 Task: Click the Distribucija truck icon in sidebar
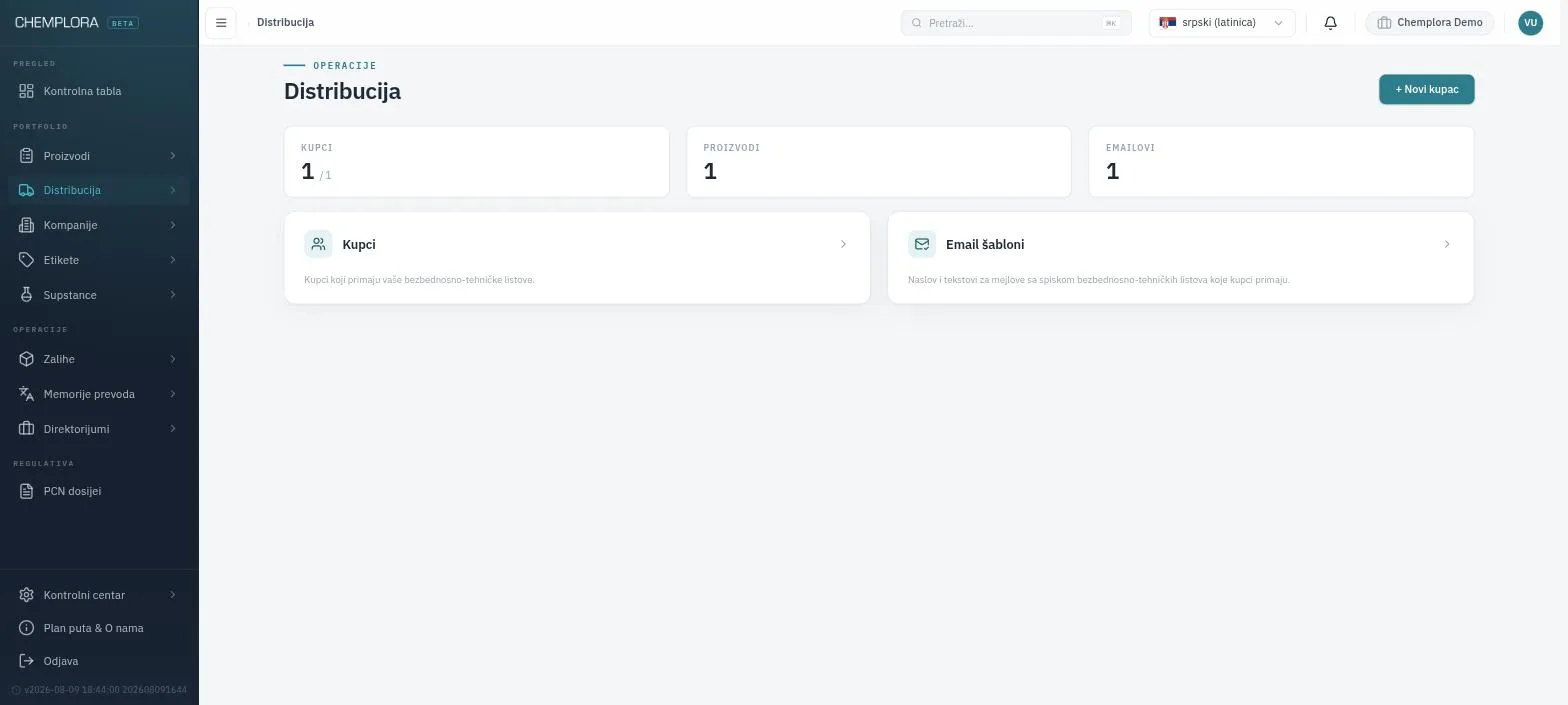(27, 190)
